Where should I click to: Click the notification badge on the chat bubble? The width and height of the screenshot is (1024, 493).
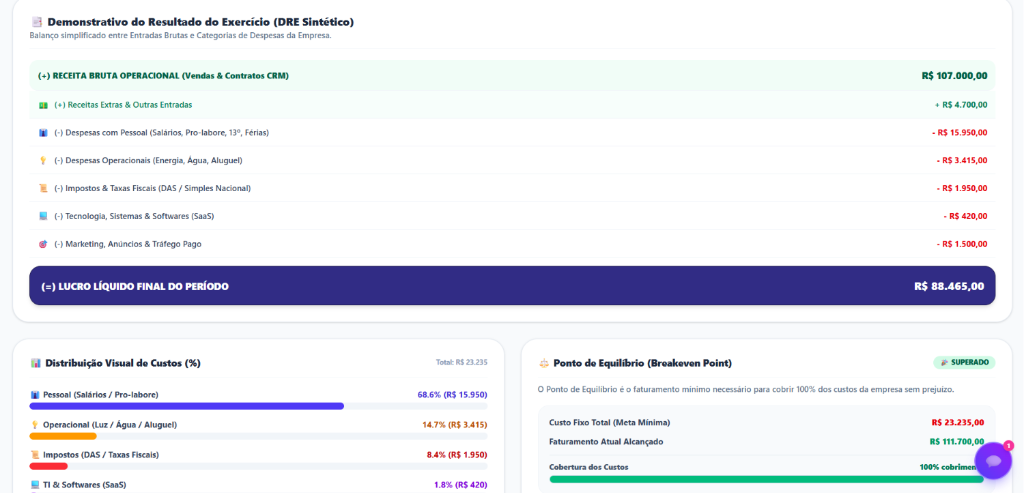[1008, 445]
